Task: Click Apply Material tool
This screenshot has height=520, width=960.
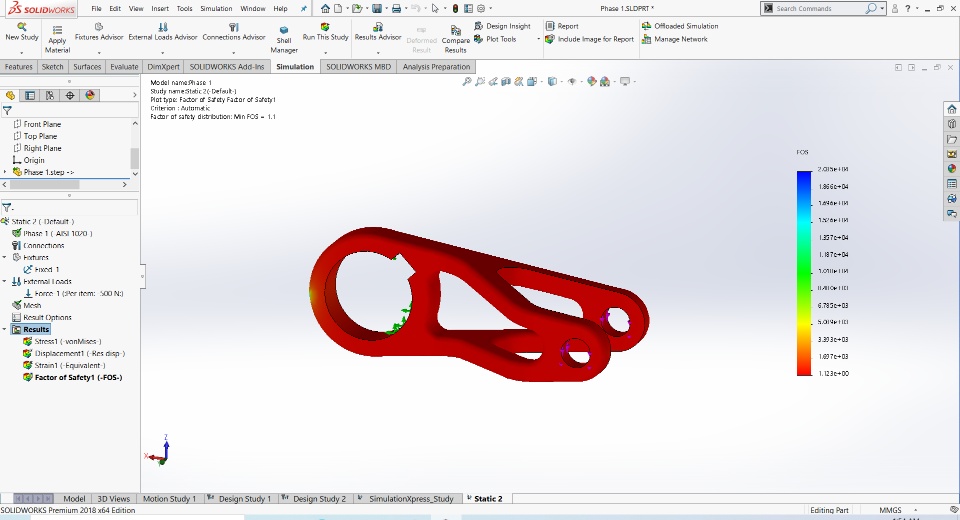Action: [57, 40]
